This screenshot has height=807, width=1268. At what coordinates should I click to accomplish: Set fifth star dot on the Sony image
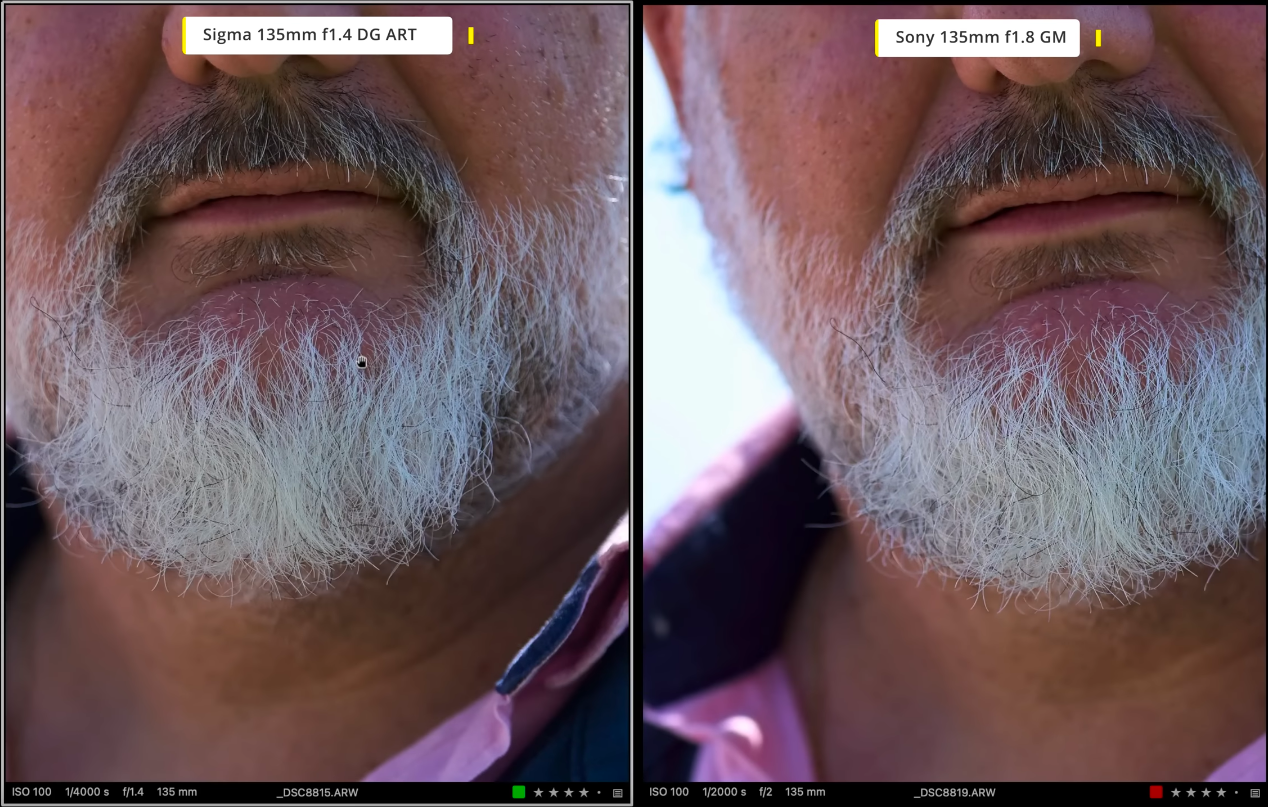pos(1237,792)
